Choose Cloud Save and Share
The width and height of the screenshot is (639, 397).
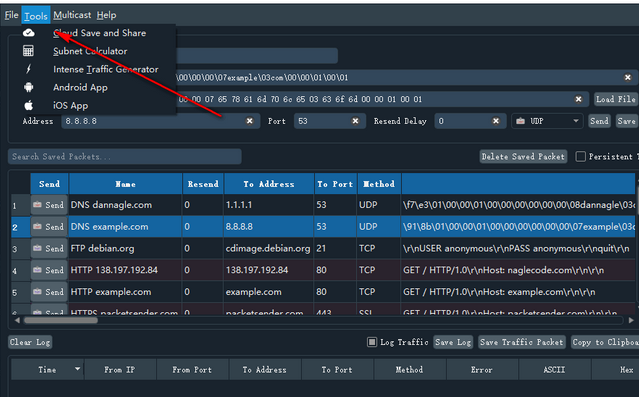tap(99, 33)
